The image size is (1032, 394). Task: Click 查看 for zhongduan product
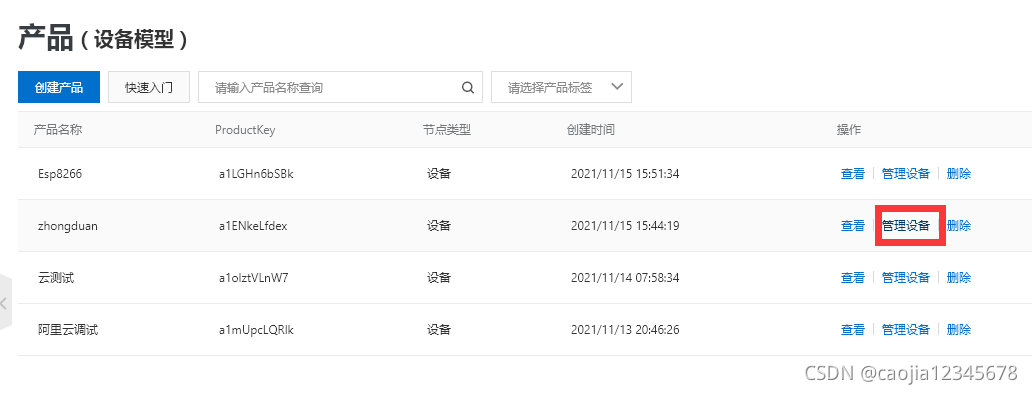pos(852,226)
